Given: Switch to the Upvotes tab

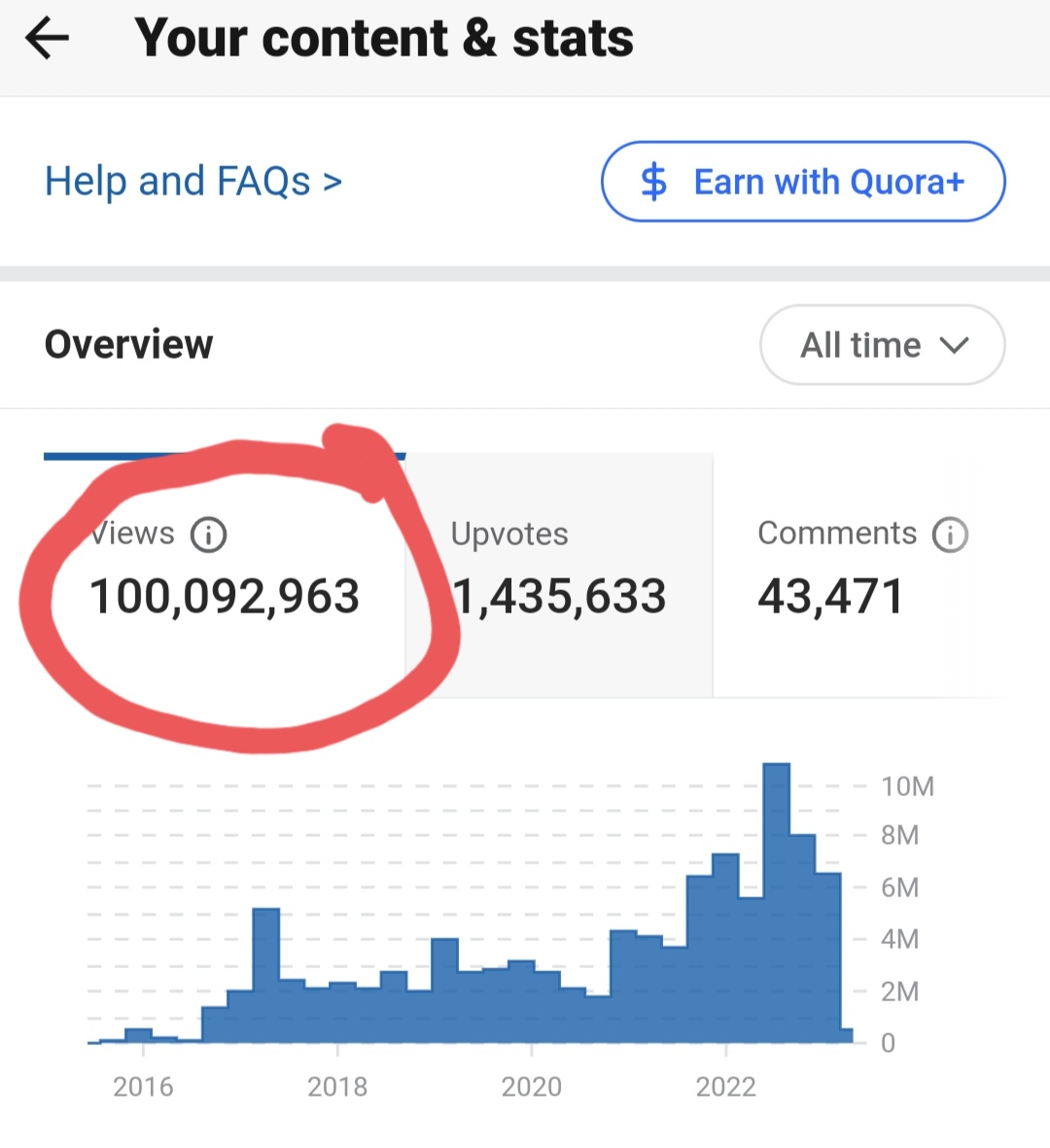Looking at the screenshot, I should [x=559, y=574].
